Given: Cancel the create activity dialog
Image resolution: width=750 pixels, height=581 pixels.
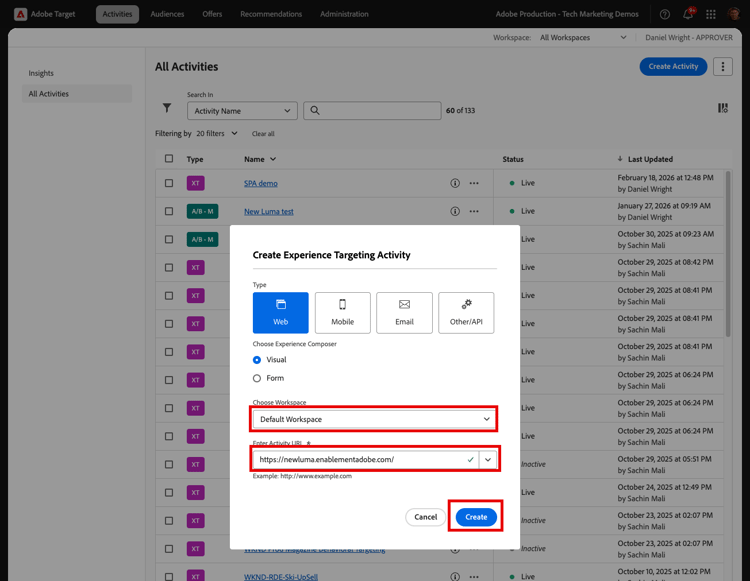Looking at the screenshot, I should 425,517.
